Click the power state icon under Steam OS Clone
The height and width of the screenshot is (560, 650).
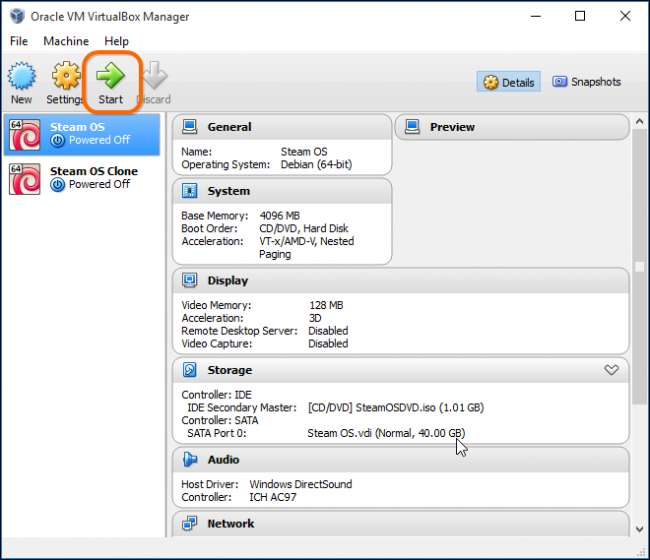[x=58, y=184]
